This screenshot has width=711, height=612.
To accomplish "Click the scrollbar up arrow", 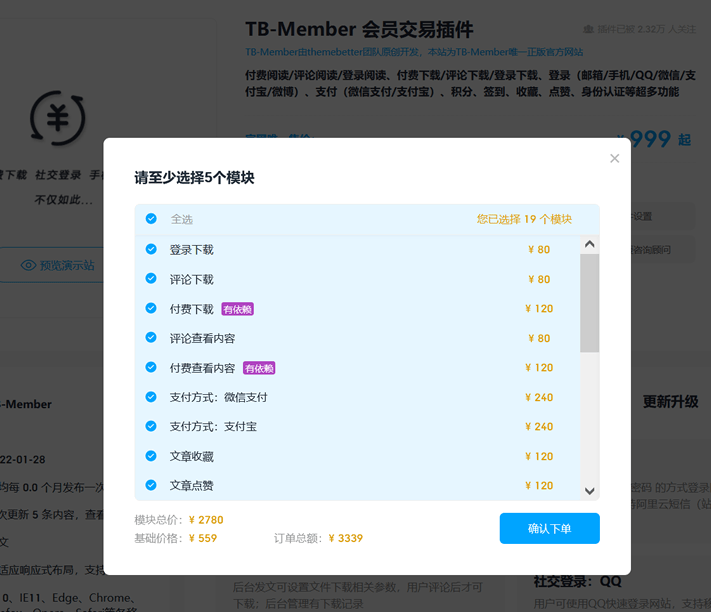I will (589, 244).
